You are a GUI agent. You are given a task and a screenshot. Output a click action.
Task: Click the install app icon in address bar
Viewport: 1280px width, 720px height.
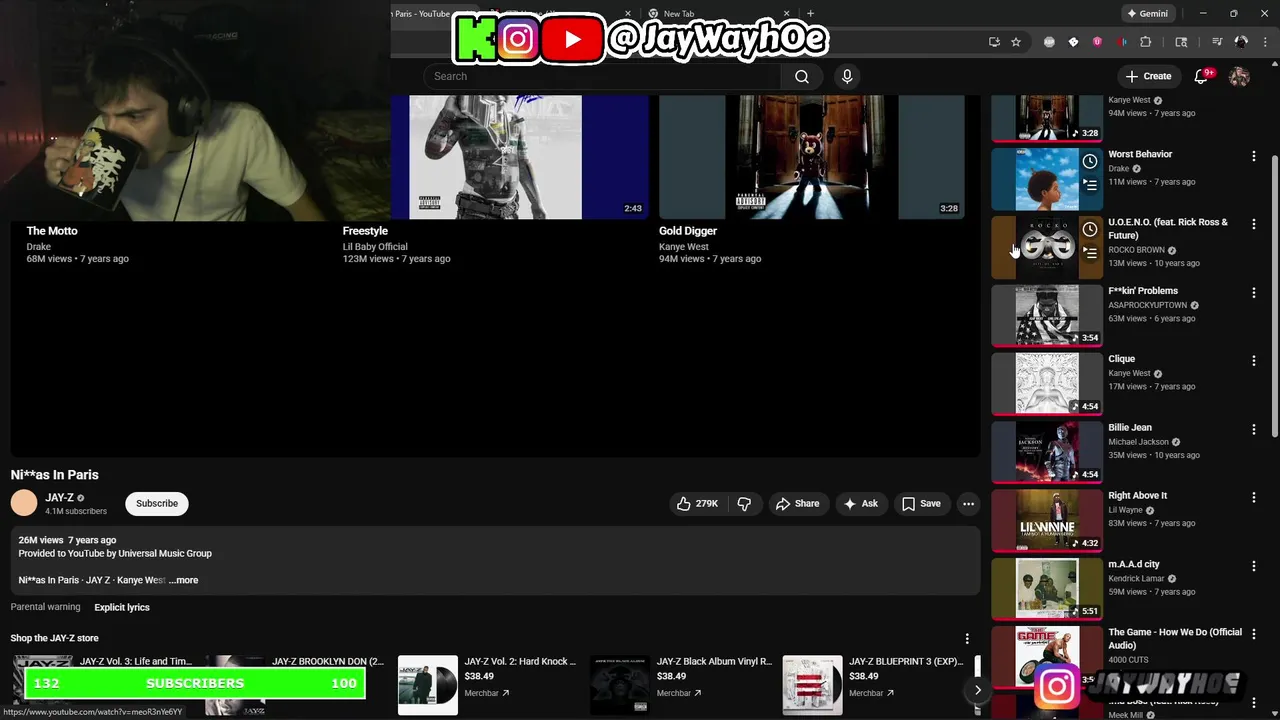coord(994,42)
